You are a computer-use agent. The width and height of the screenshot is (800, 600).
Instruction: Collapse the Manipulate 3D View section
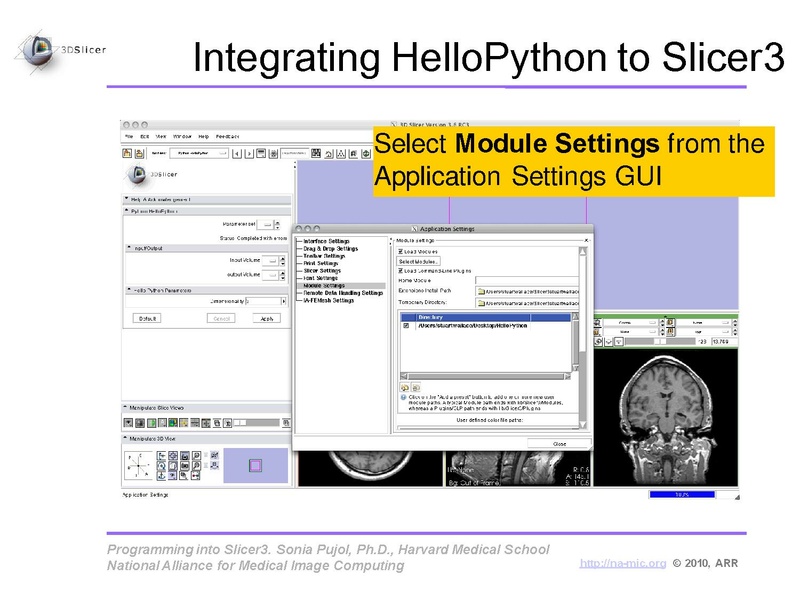[x=207, y=439]
